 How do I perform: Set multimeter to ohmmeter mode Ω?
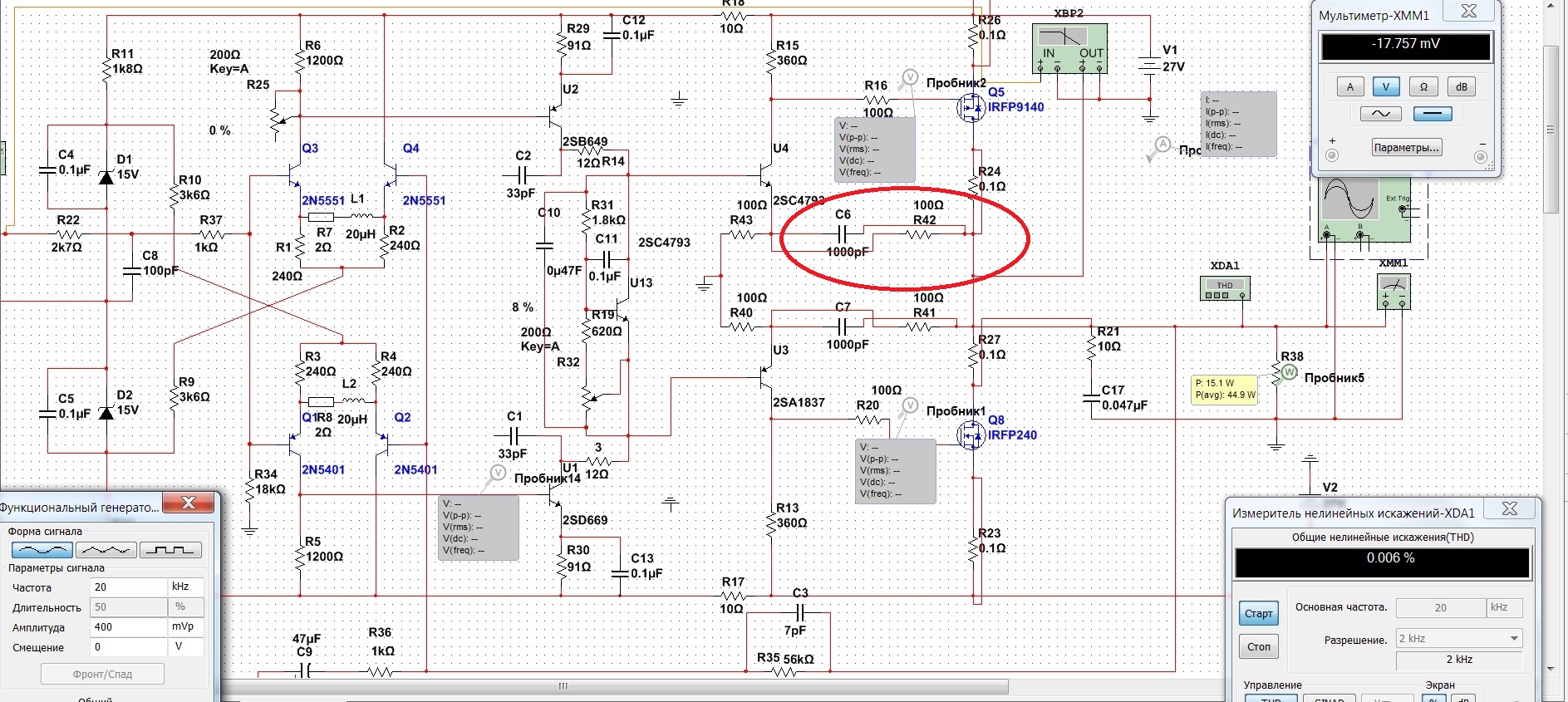1423,86
